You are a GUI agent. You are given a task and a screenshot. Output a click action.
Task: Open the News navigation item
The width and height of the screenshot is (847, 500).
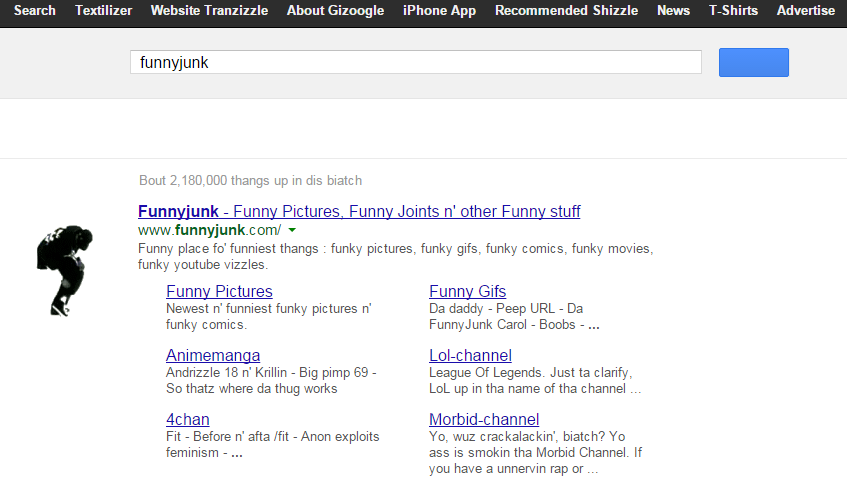pyautogui.click(x=673, y=11)
